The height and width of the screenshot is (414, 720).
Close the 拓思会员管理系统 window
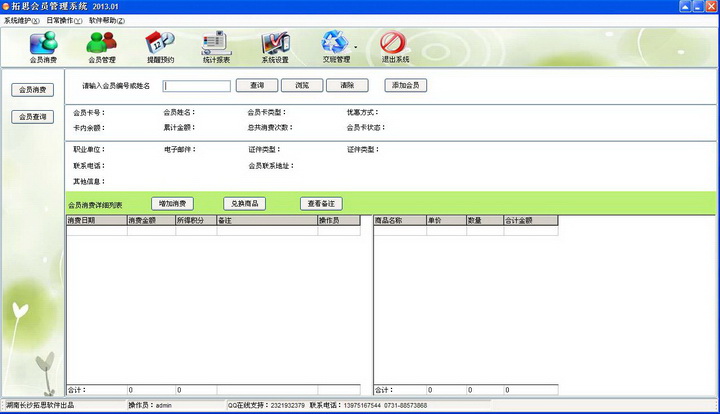tap(711, 6)
